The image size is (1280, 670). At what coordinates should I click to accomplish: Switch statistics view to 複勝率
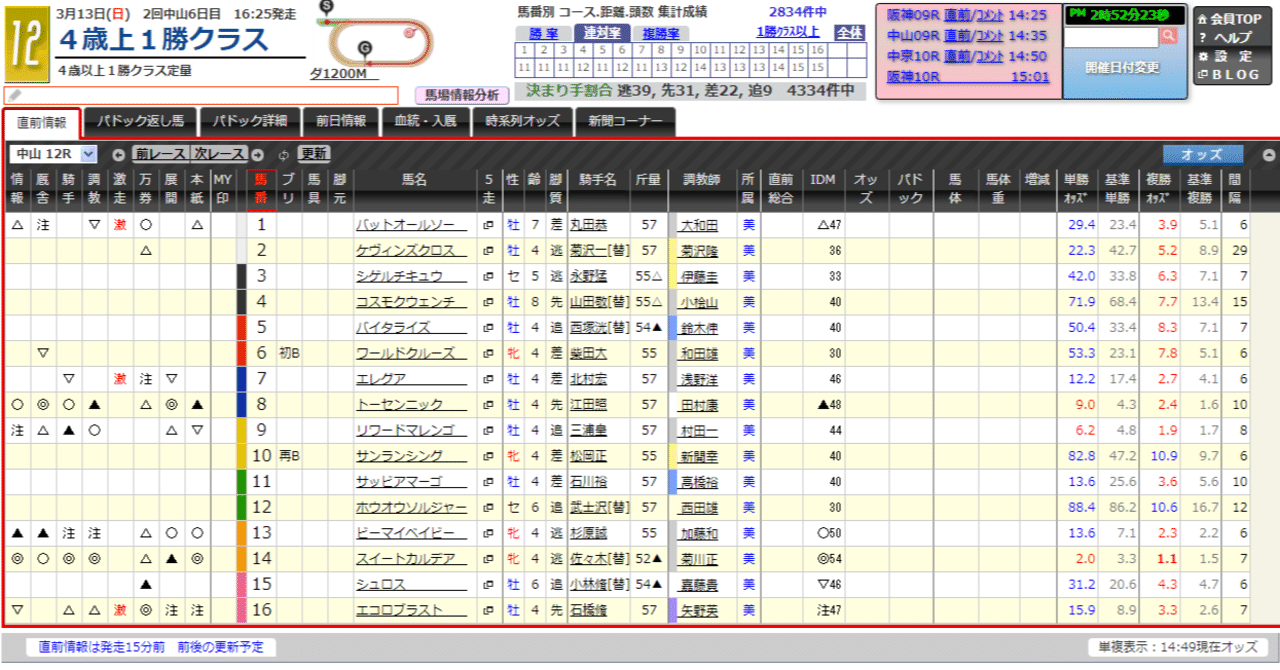[660, 31]
